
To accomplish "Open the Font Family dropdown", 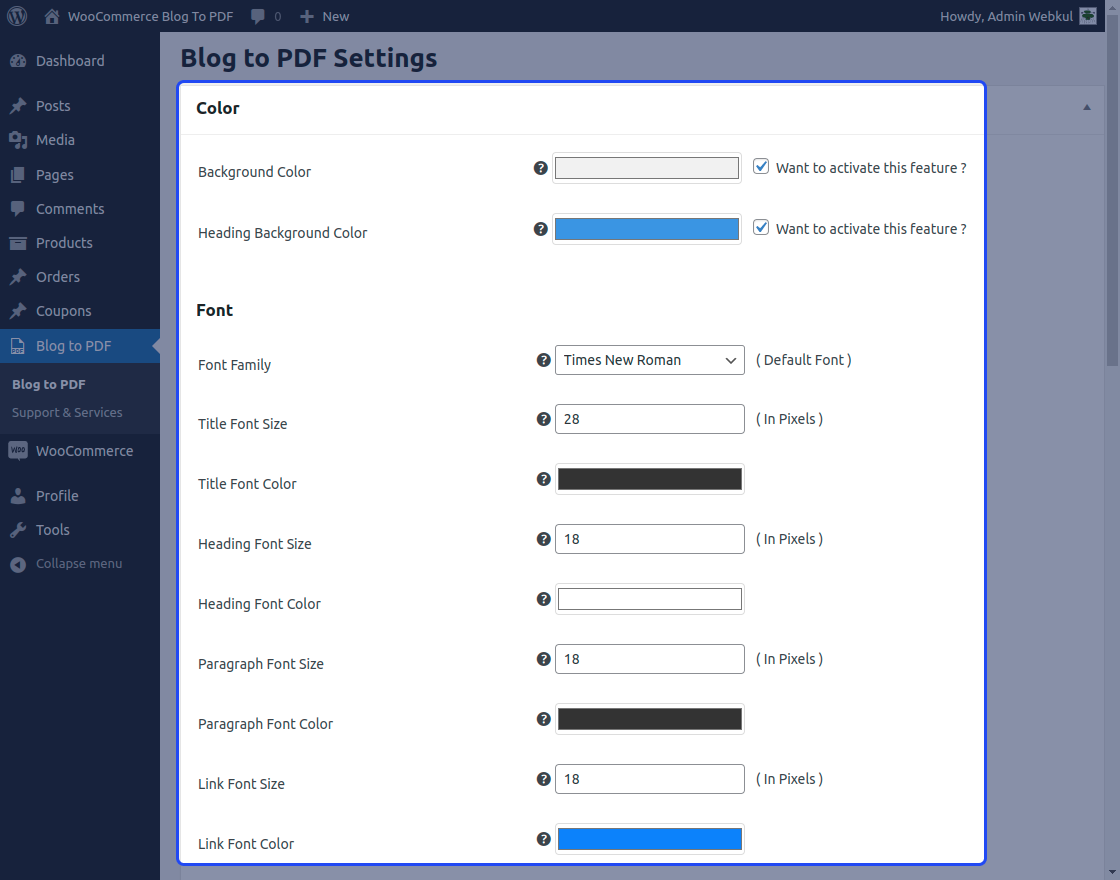I will point(649,360).
